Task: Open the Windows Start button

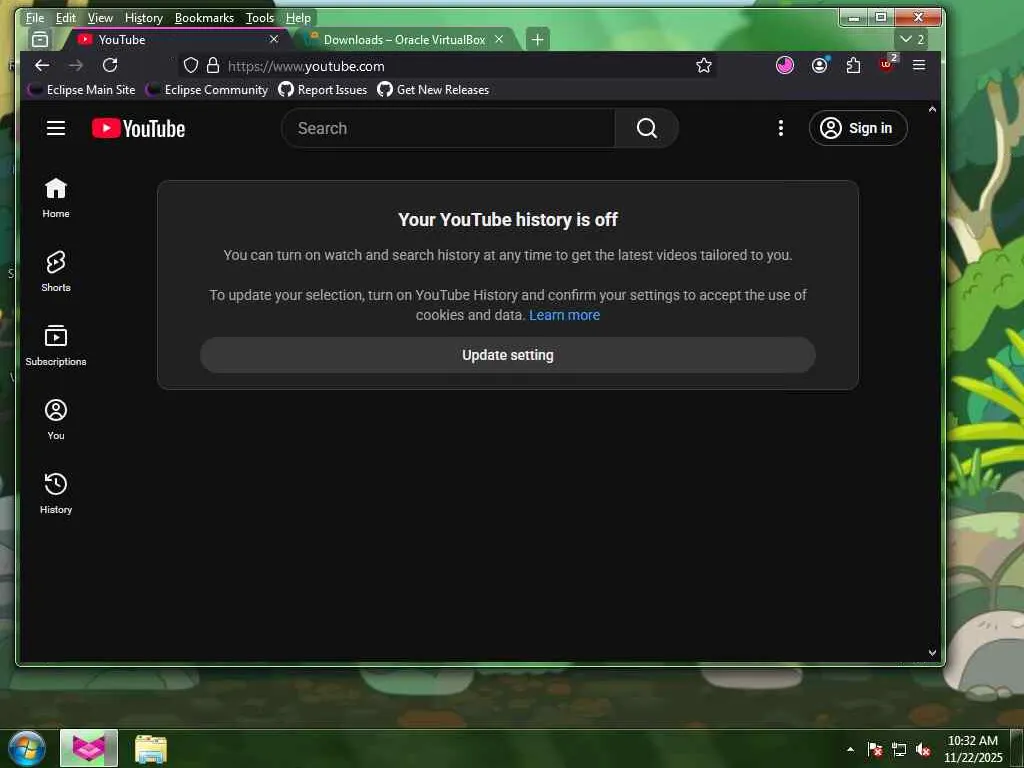Action: tap(27, 748)
